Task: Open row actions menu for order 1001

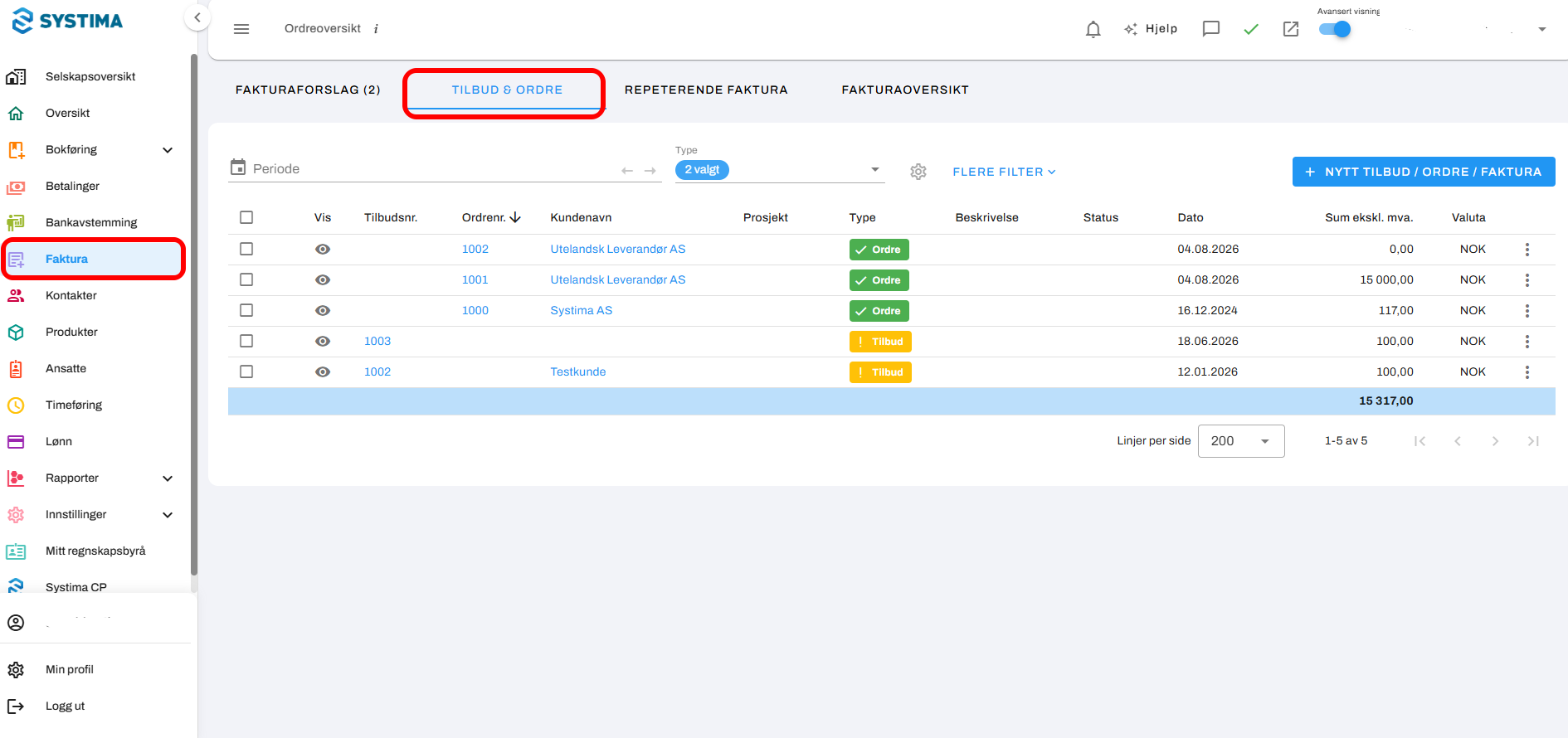Action: [x=1527, y=280]
